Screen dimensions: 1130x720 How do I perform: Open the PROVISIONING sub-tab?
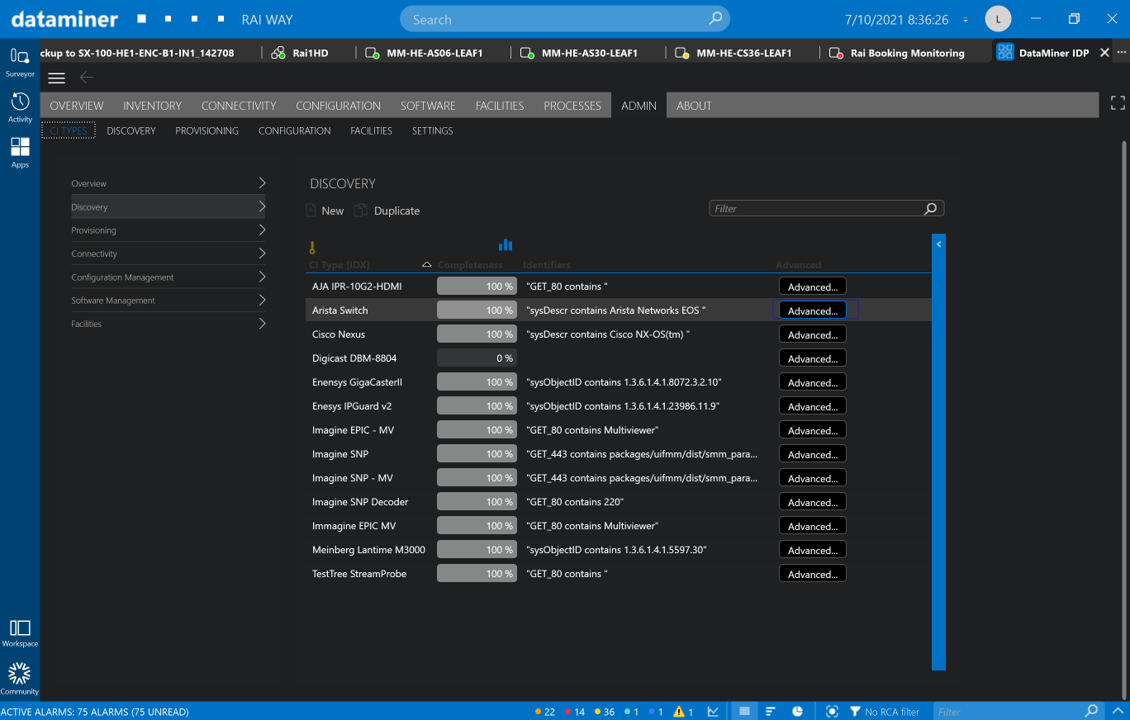(x=207, y=130)
